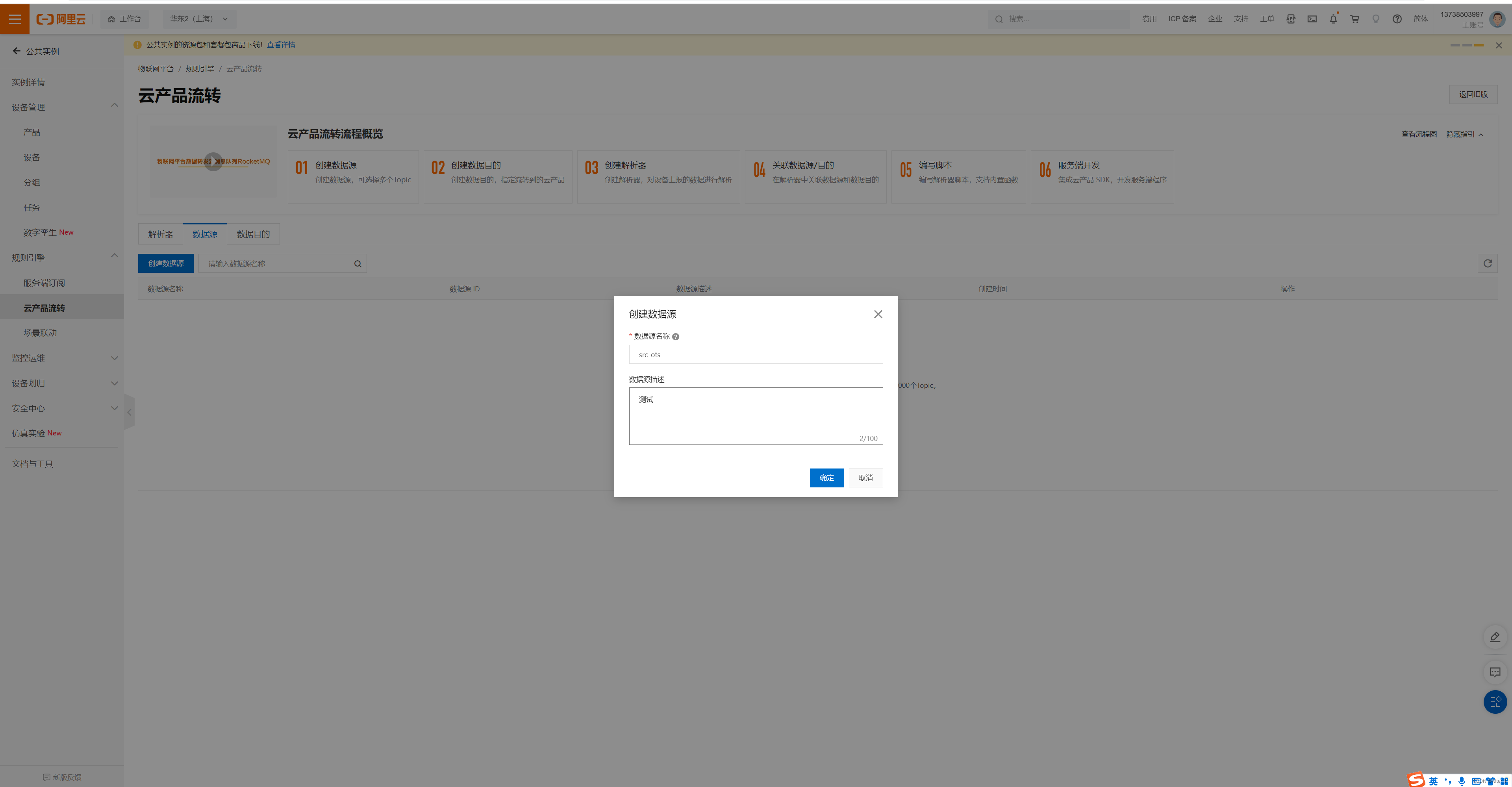Viewport: 1512px width, 787px height.
Task: Collapse the 设备管理 sidebar section
Action: point(115,106)
